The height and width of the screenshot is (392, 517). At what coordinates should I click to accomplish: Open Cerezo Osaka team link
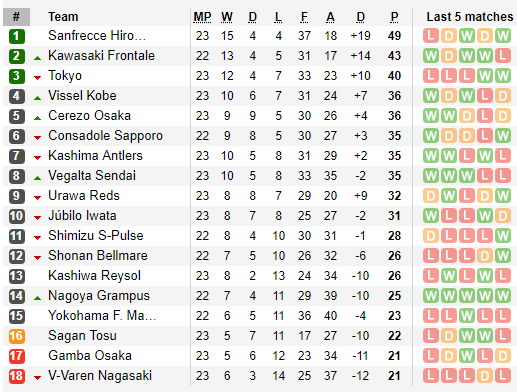[89, 116]
